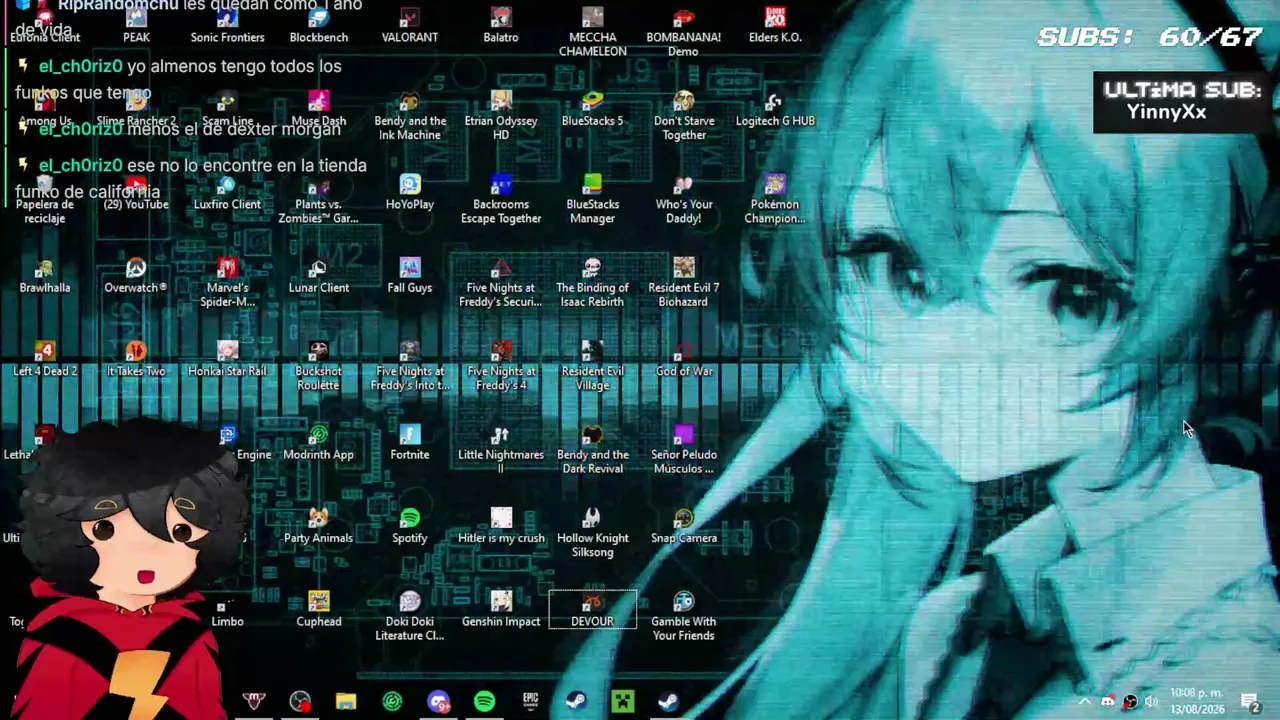Click the Overwatch desktop shortcut
The width and height of the screenshot is (1280, 720).
coord(136,277)
